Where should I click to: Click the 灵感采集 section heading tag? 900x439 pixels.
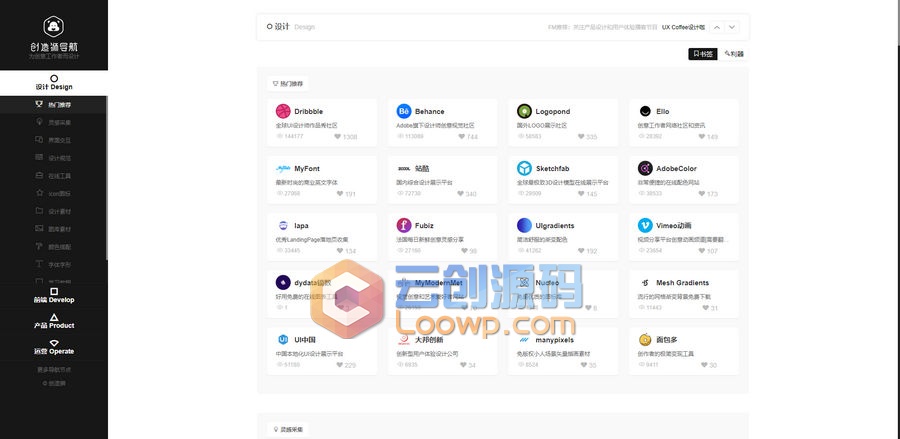288,429
